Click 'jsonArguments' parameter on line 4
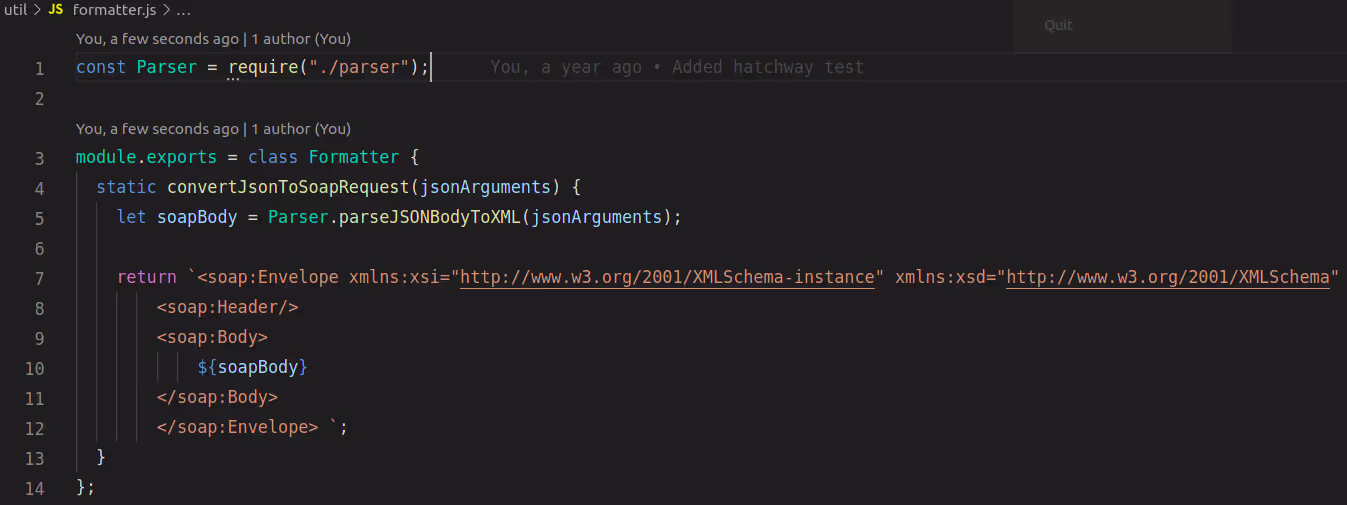The height and width of the screenshot is (505, 1347). point(486,187)
